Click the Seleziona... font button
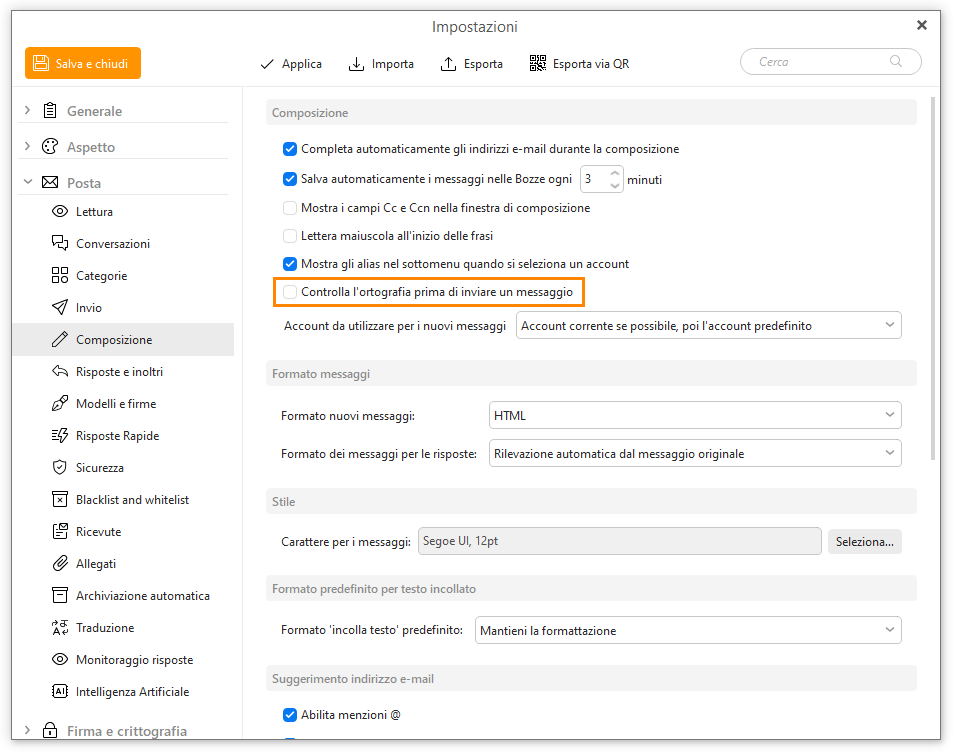 tap(865, 541)
